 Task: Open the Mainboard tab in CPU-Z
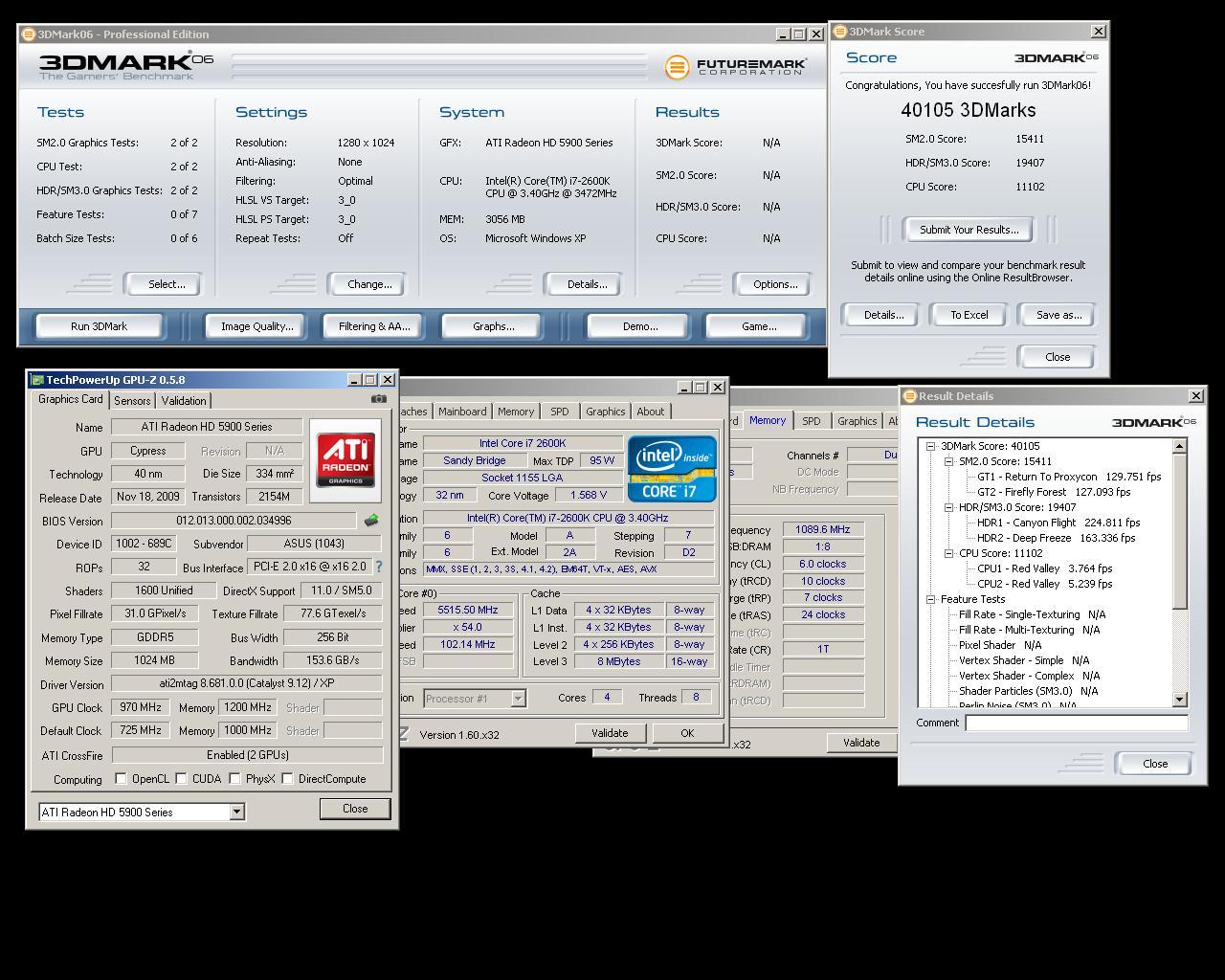[x=462, y=412]
